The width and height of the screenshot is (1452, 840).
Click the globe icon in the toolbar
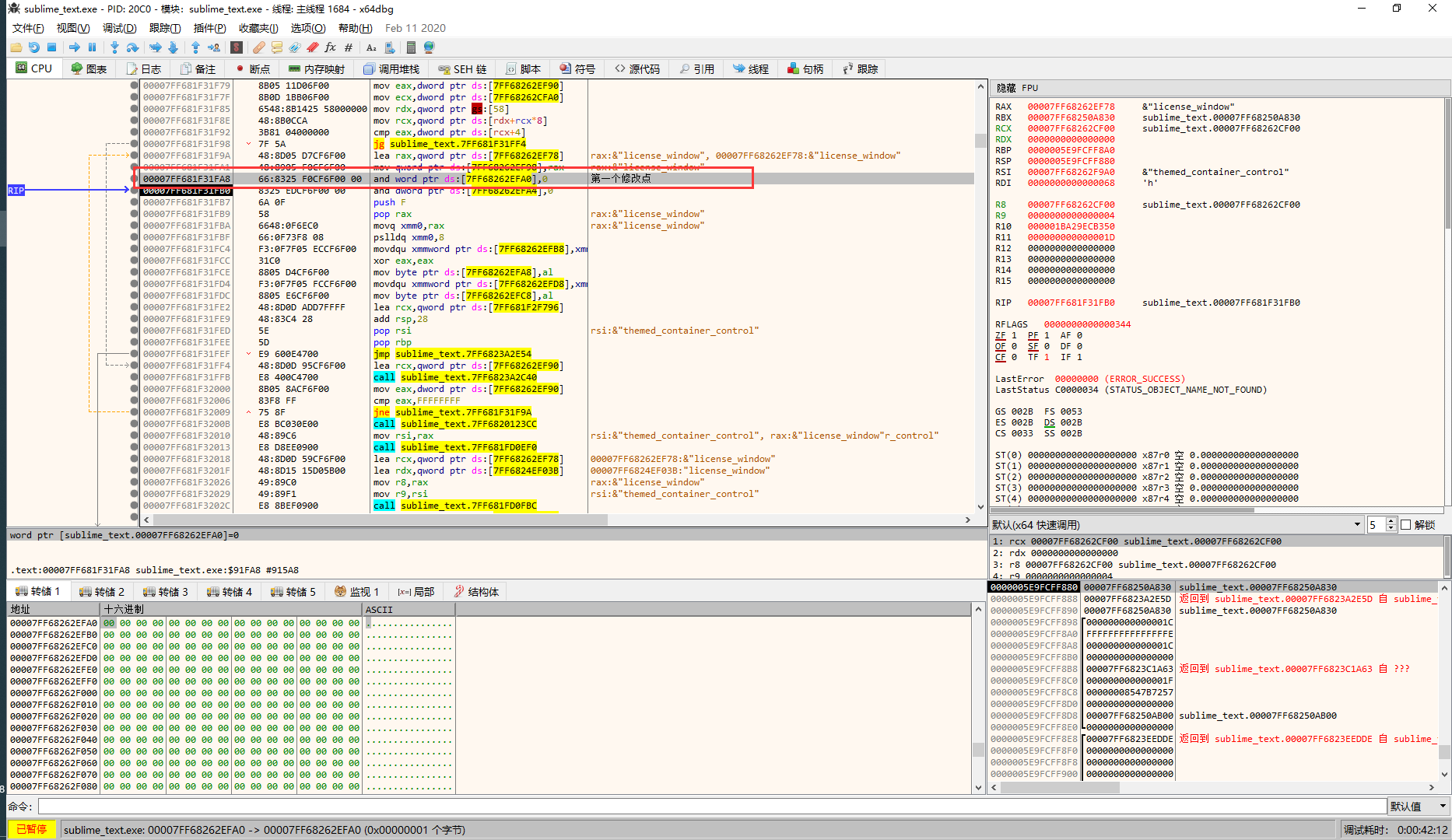429,47
